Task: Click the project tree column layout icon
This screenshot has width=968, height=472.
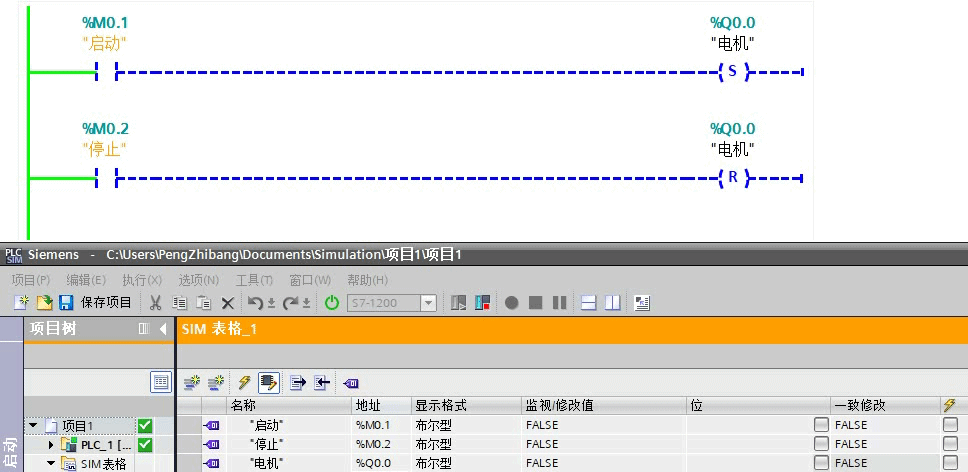Action: (144, 329)
